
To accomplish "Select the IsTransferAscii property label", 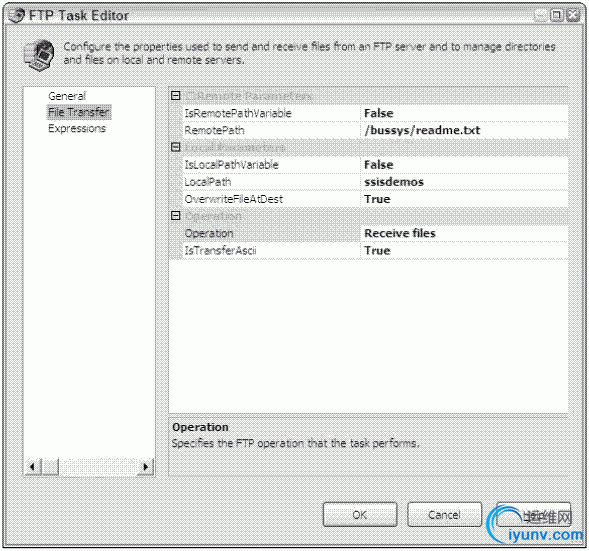I will coord(220,251).
